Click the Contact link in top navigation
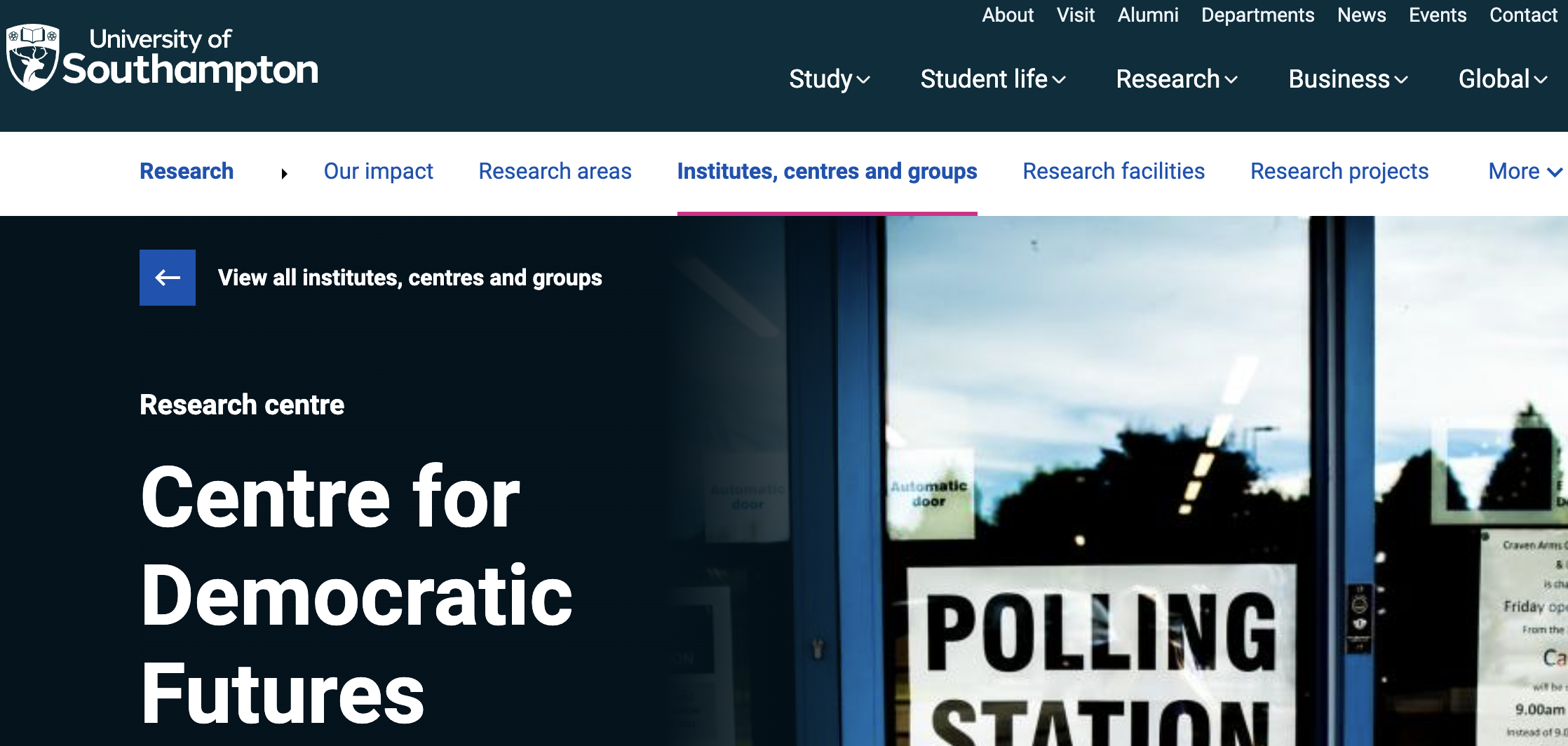 (x=1523, y=15)
